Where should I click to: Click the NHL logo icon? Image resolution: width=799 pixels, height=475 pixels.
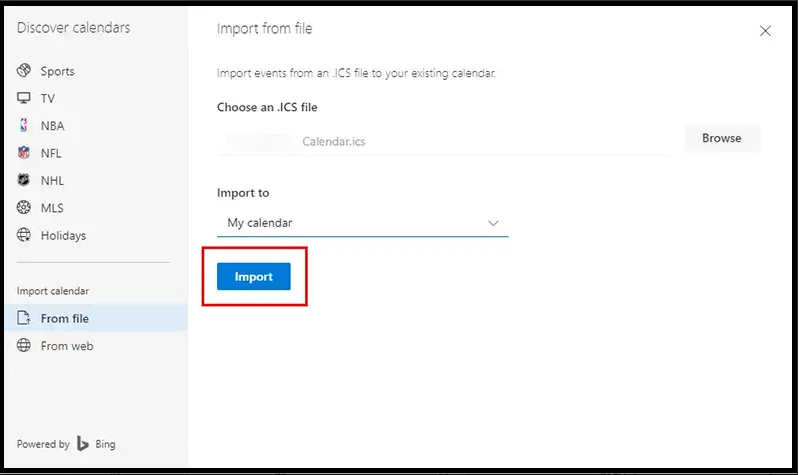point(24,181)
